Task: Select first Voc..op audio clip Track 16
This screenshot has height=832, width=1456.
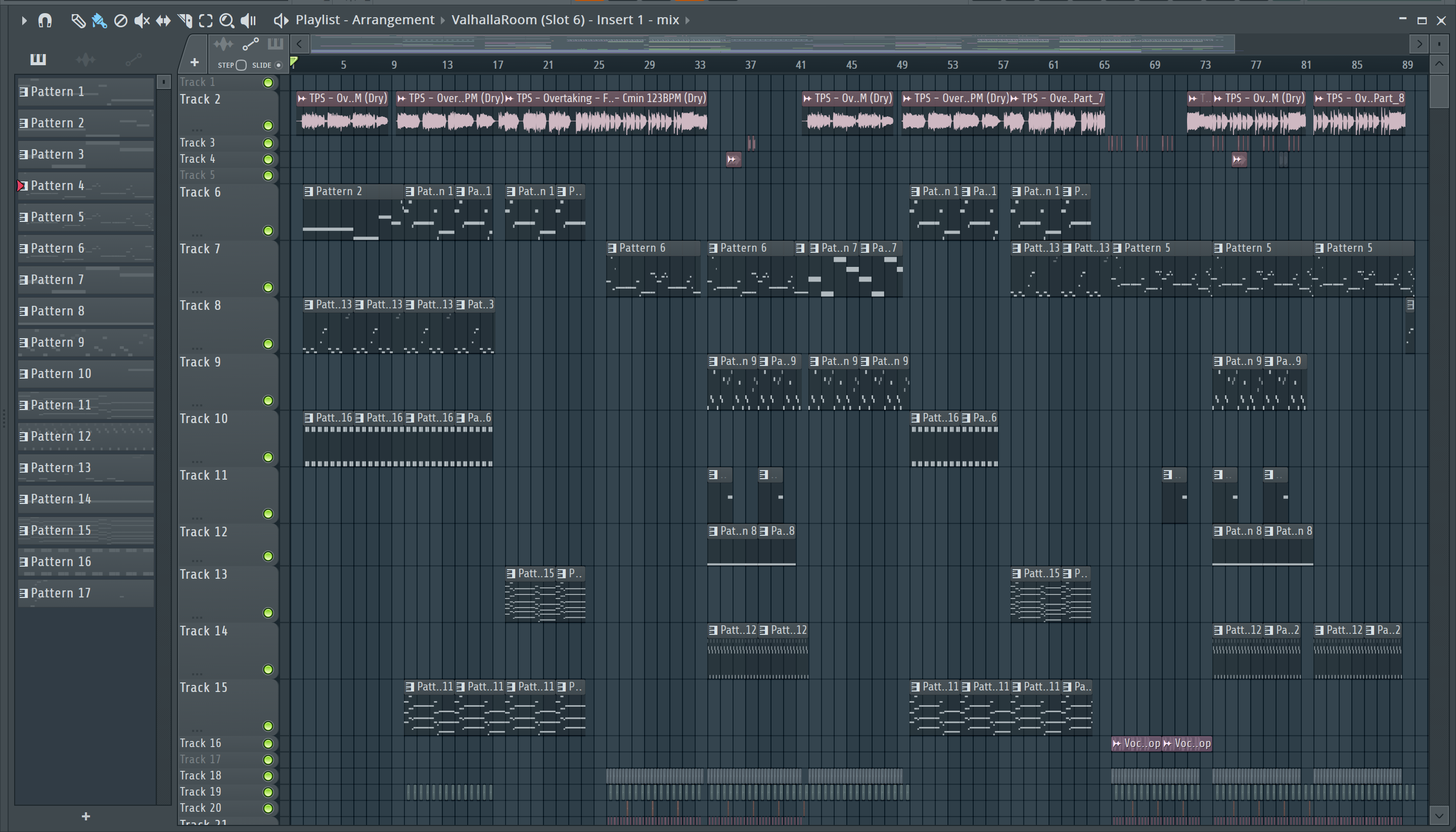Action: coord(1136,744)
